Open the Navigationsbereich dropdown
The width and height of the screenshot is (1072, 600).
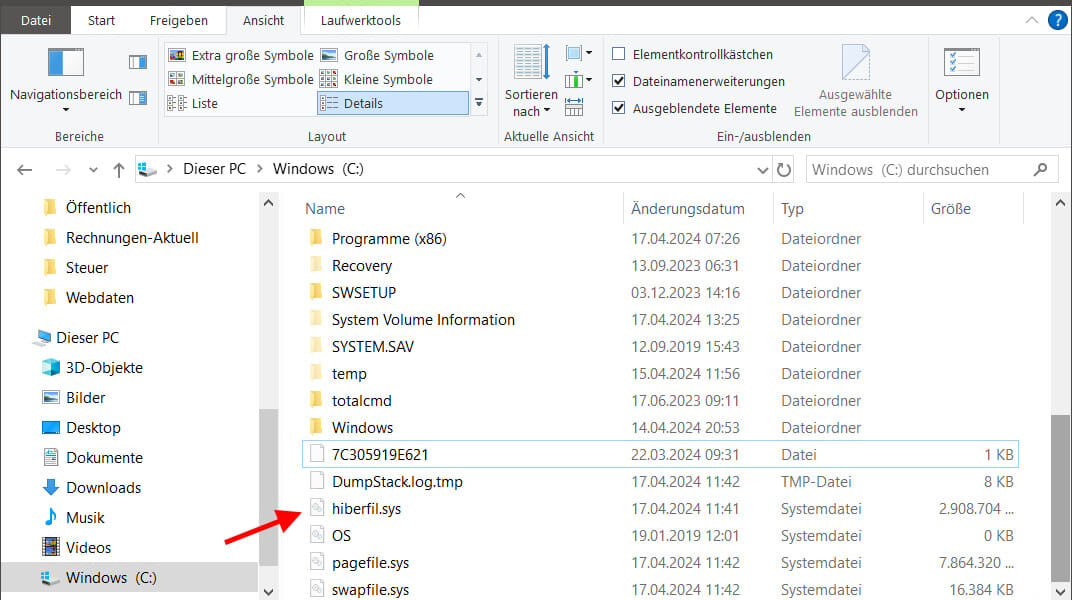tap(66, 79)
